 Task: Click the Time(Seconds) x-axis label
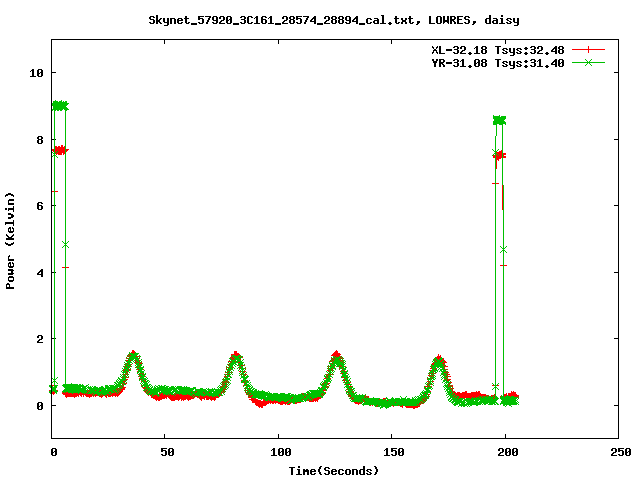[334, 471]
